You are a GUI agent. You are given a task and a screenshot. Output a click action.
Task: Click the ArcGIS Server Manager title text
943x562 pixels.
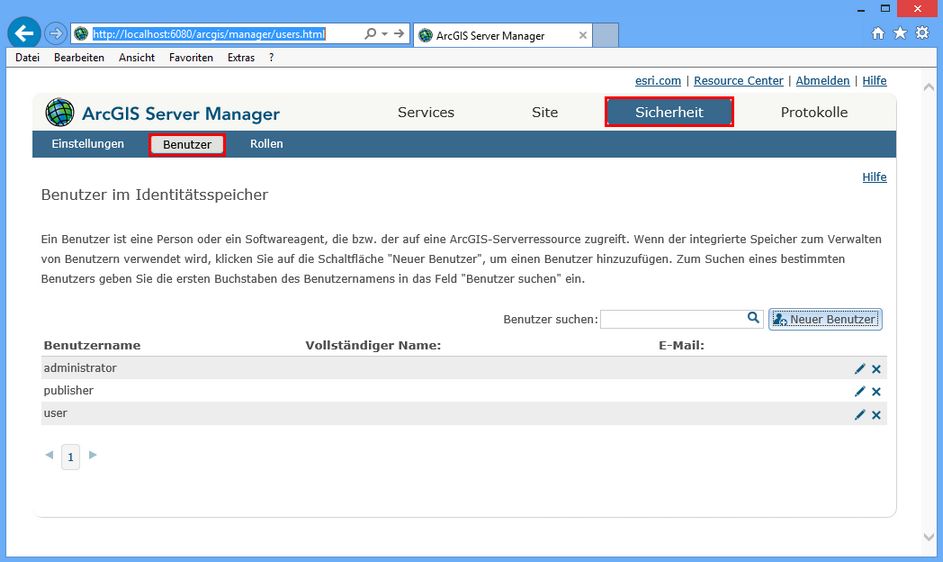pos(180,114)
